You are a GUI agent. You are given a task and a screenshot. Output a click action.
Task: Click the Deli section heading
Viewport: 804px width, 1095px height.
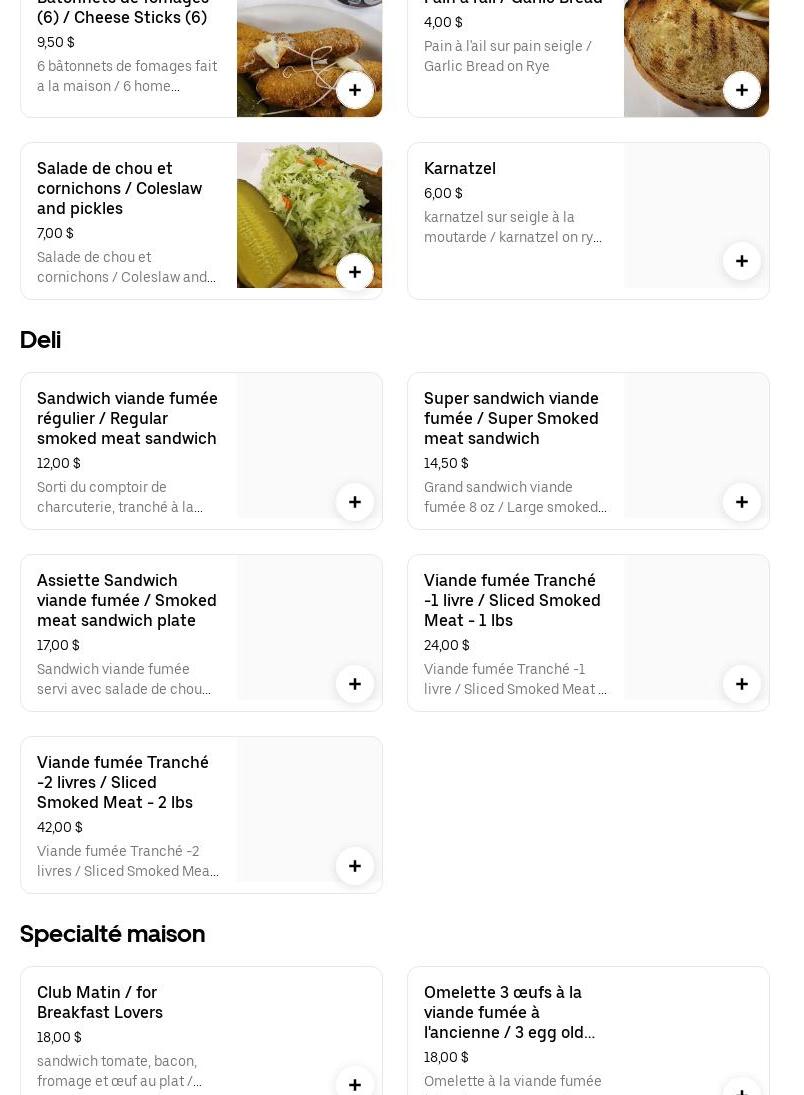[41, 340]
